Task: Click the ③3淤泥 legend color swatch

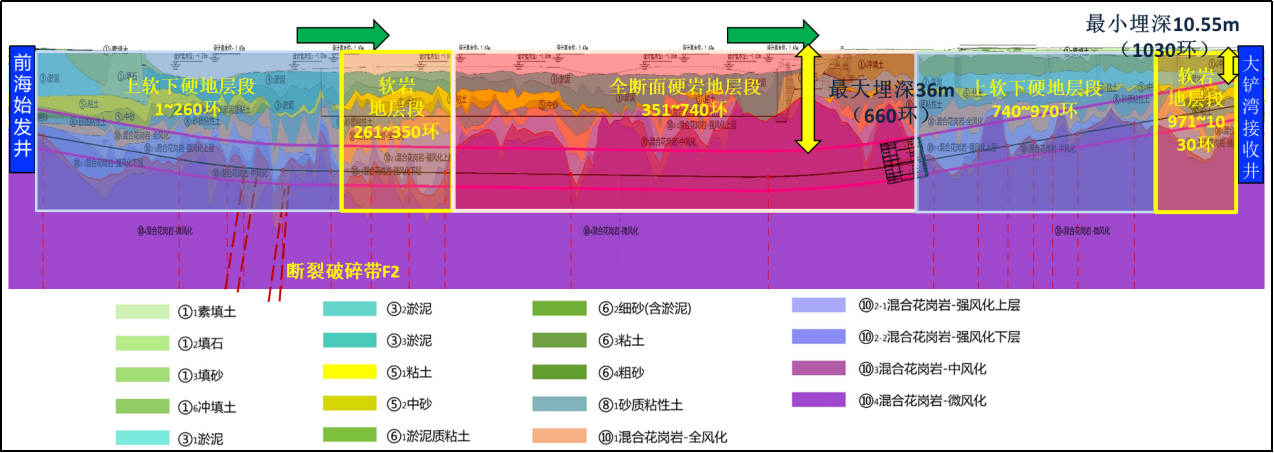Action: click(x=351, y=341)
